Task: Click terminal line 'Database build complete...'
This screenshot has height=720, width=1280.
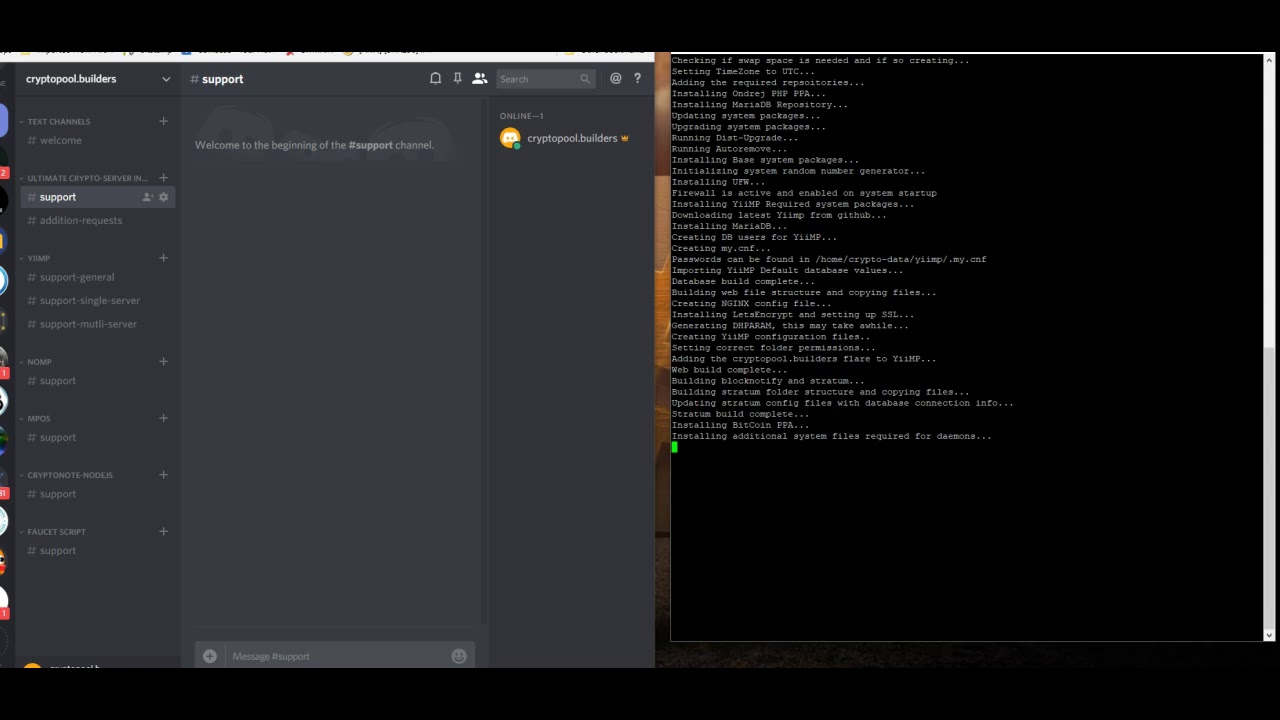Action: (743, 281)
